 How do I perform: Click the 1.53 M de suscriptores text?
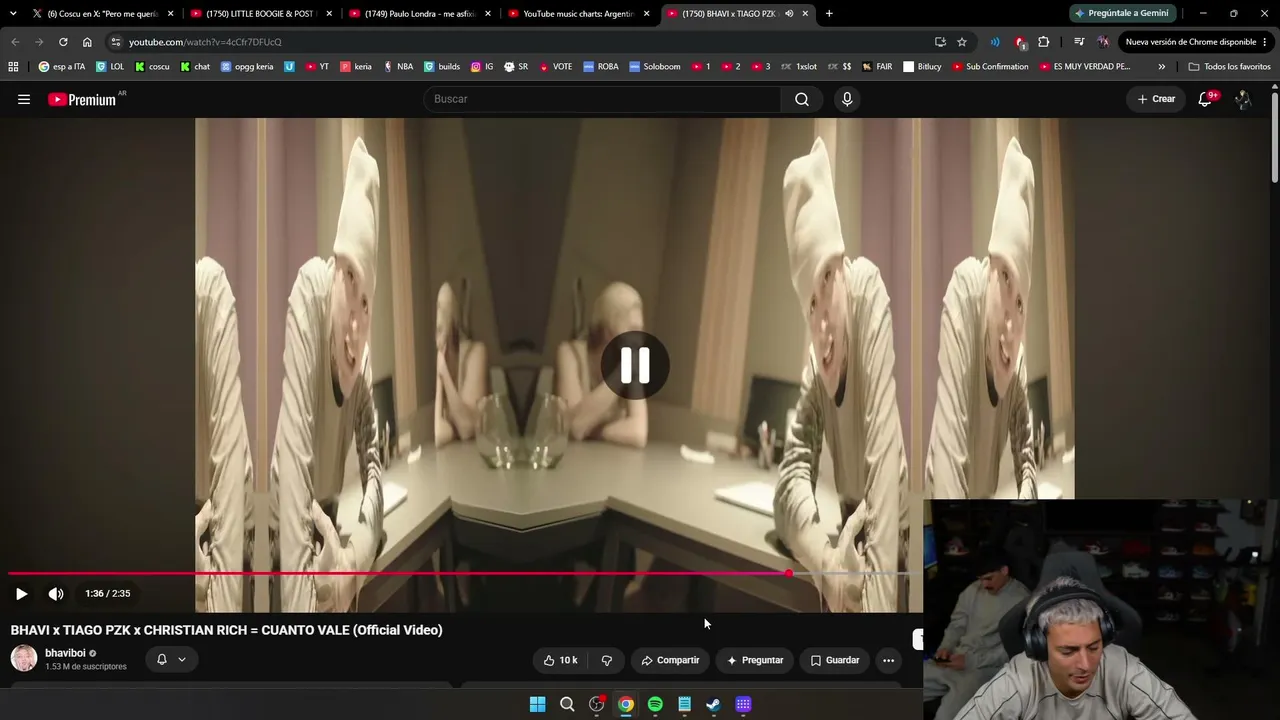click(x=86, y=667)
